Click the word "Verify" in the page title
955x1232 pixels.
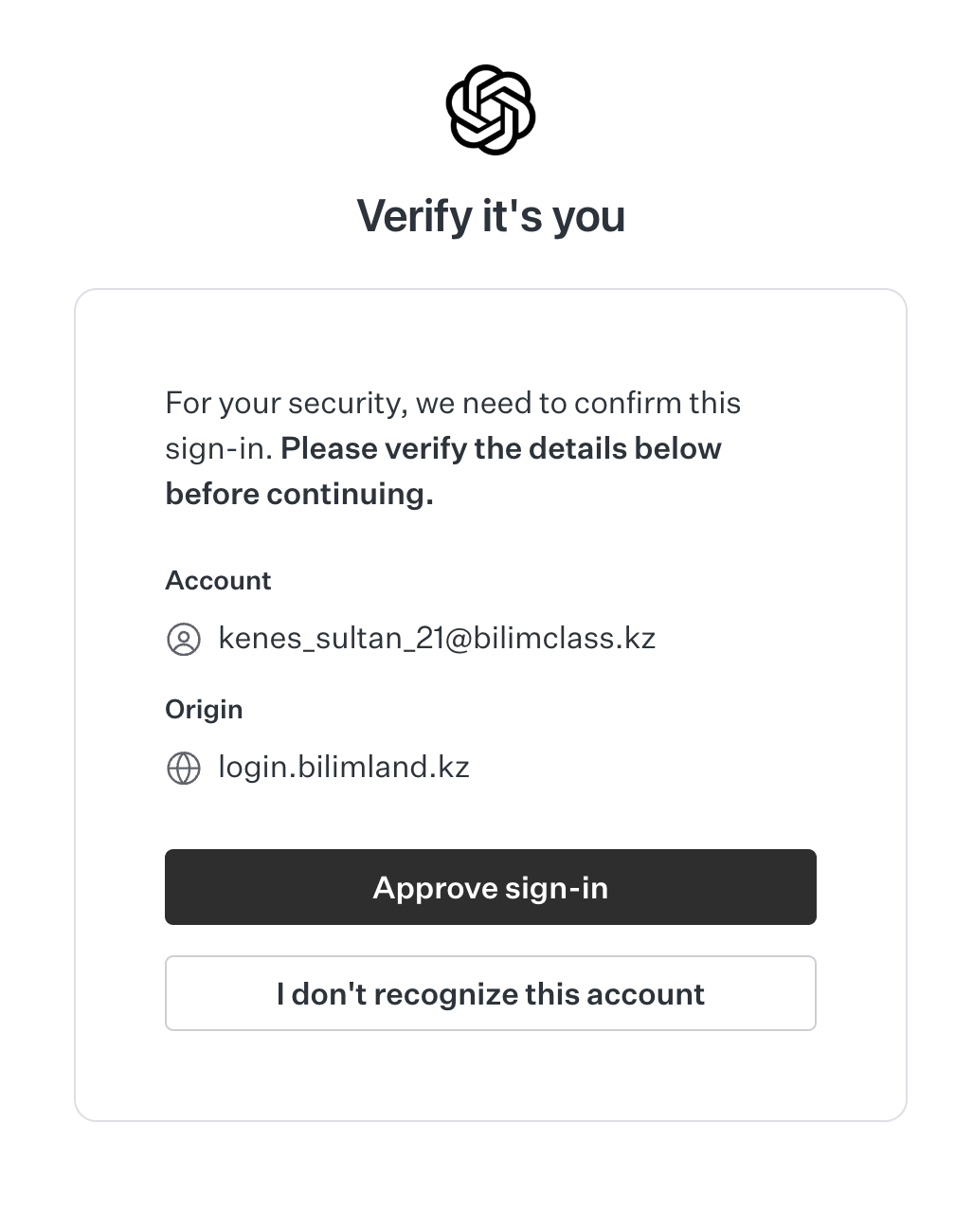414,216
